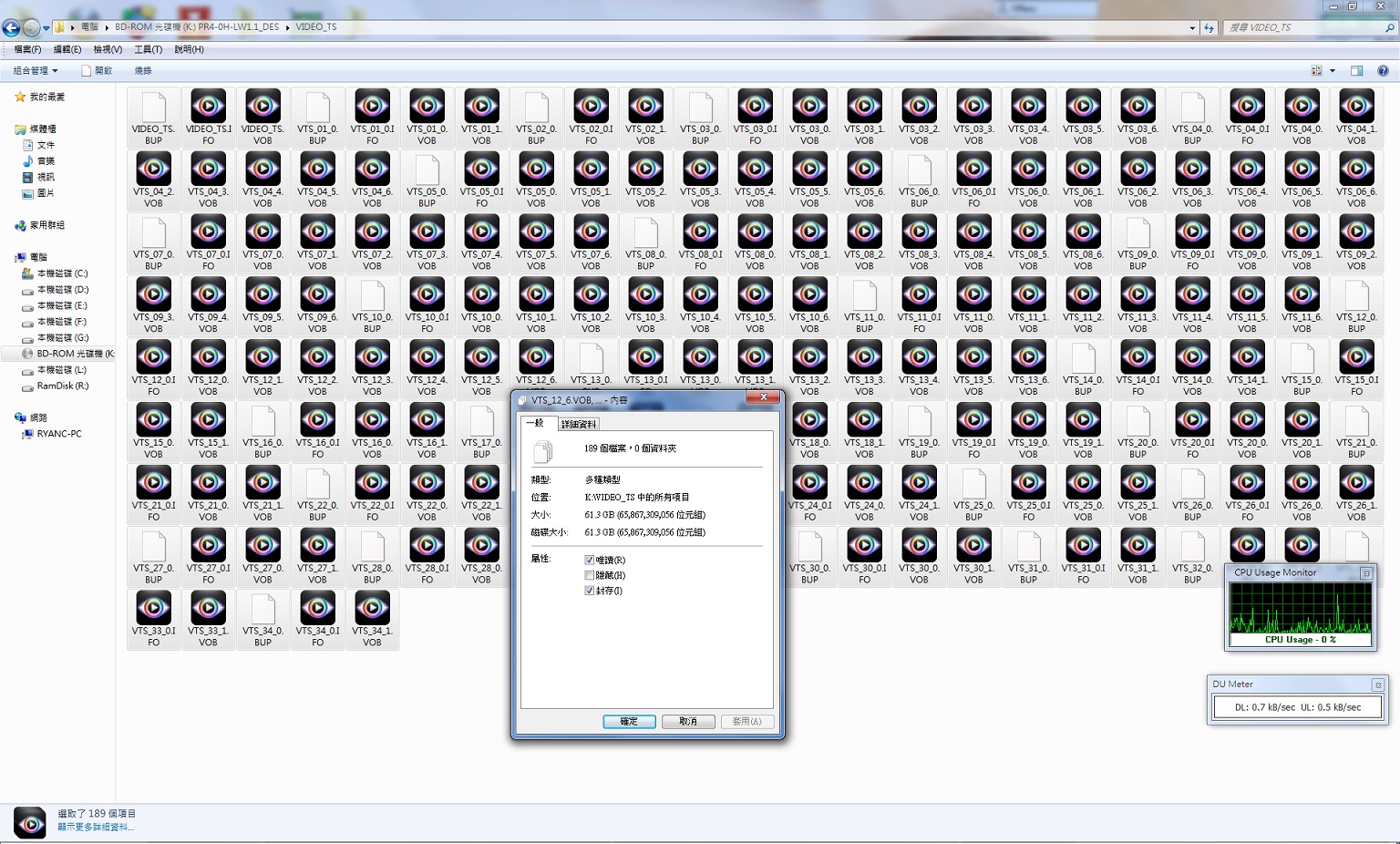
Task: Select the VTS_01_0.IFO file icon
Action: [x=372, y=117]
